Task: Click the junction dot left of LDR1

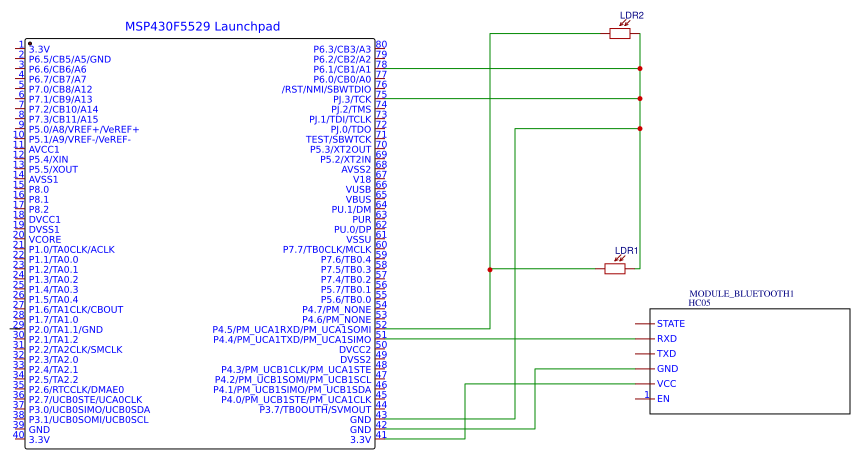Action: pyautogui.click(x=490, y=269)
